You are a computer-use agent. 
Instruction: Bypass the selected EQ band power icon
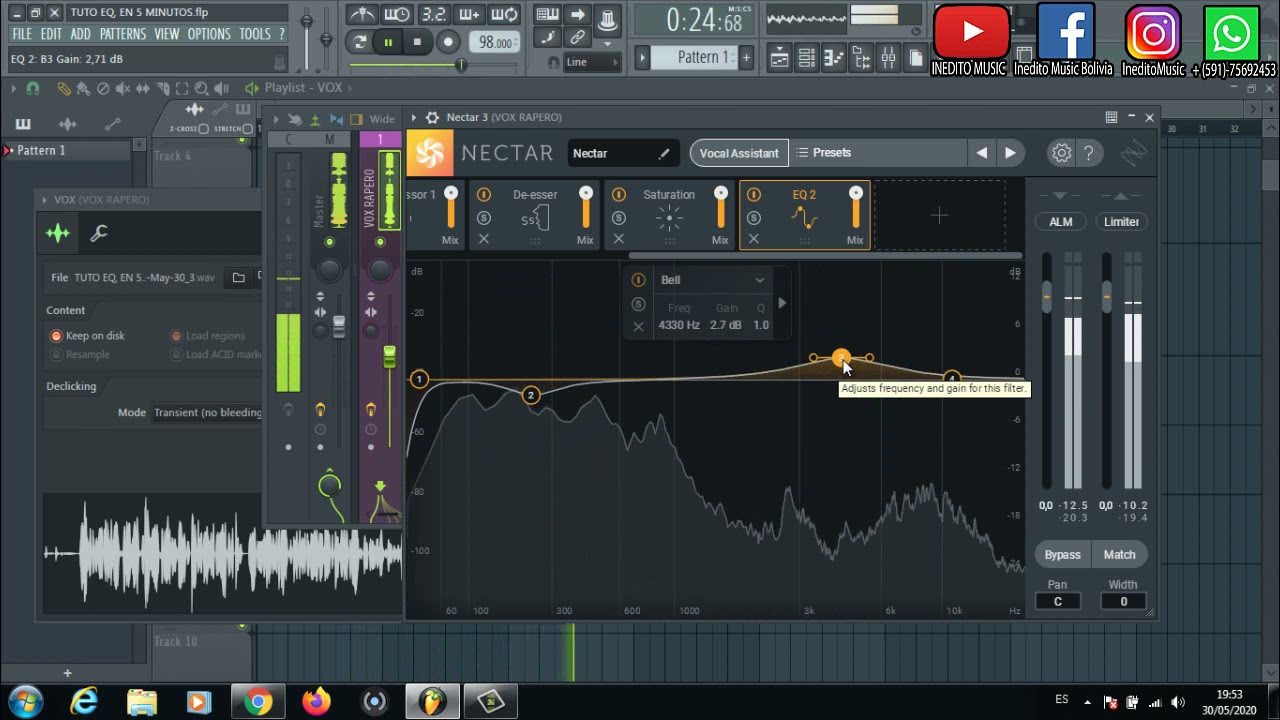(638, 280)
